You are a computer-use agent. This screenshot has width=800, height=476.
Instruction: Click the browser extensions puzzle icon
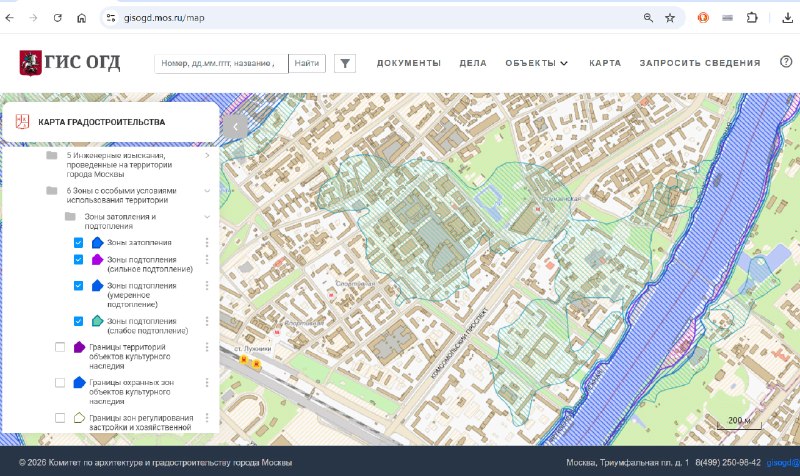(752, 18)
